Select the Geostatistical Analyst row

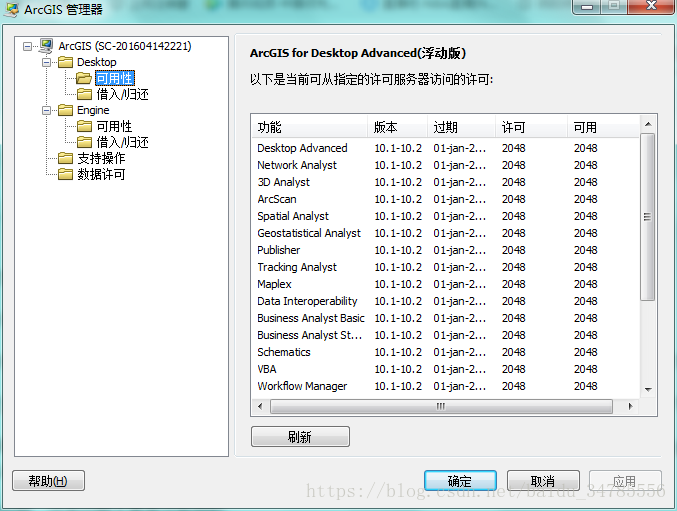pyautogui.click(x=445, y=233)
